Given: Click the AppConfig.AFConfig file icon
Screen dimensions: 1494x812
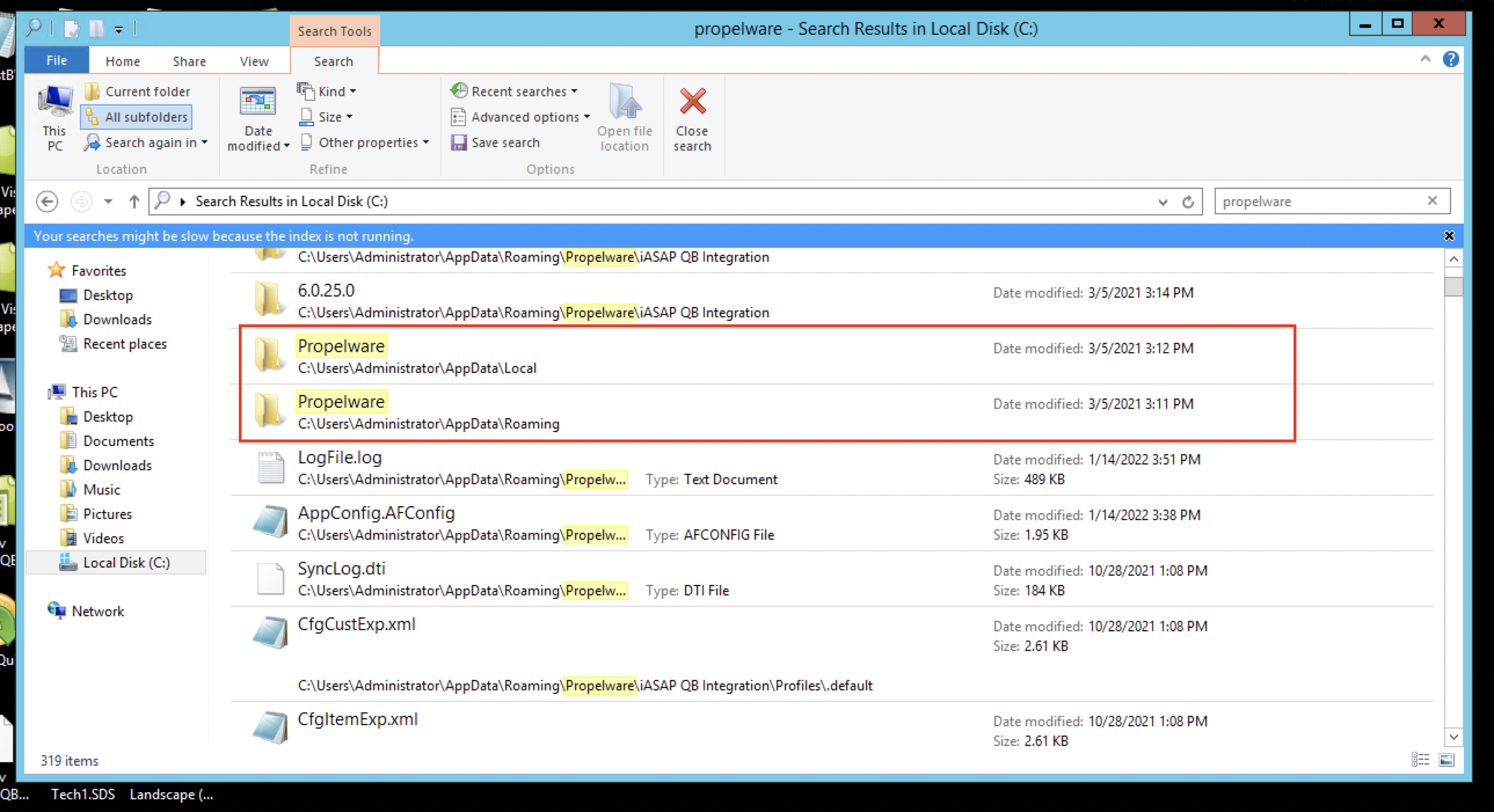Looking at the screenshot, I should point(270,522).
